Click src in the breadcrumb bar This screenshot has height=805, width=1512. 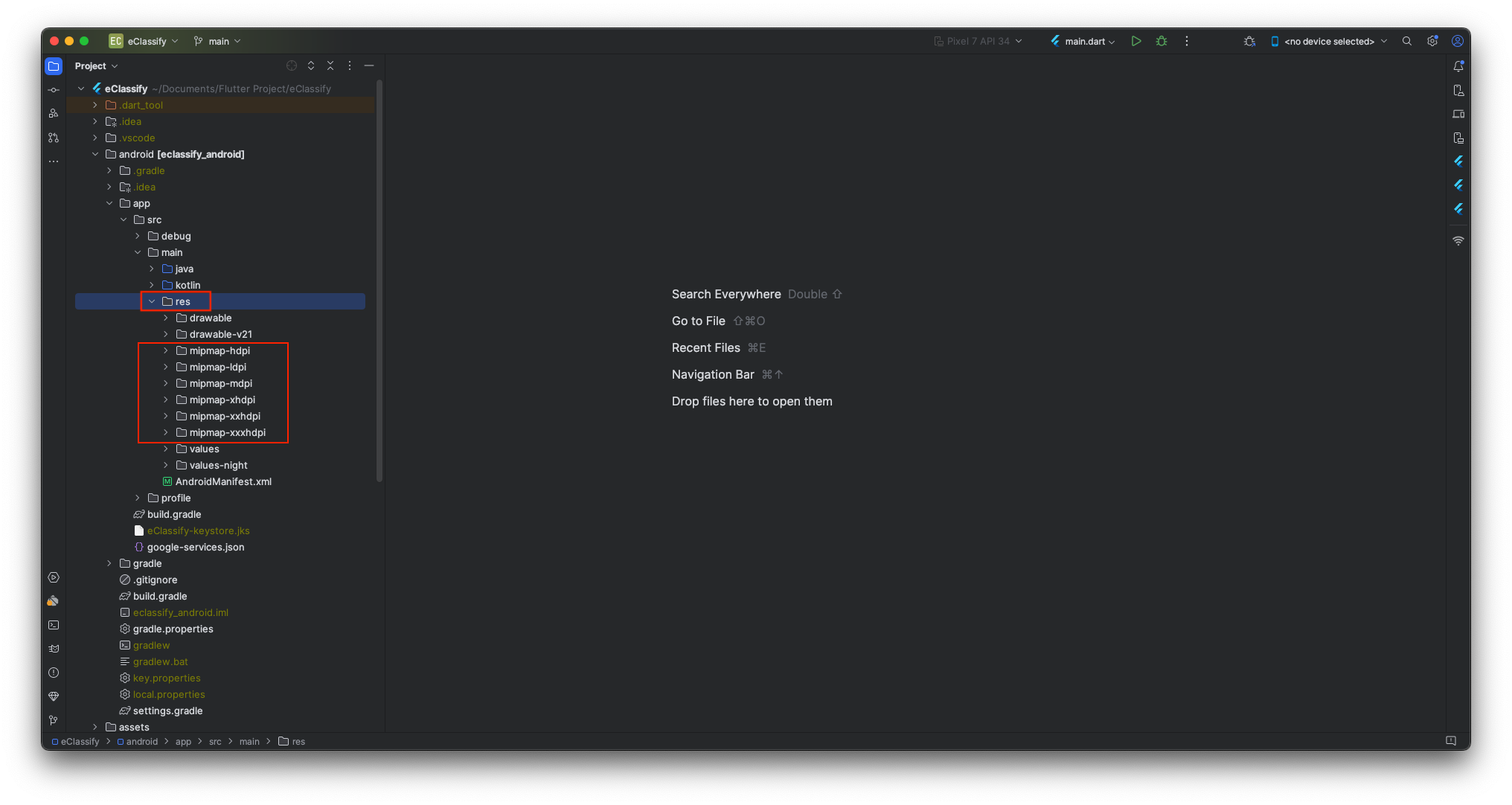(215, 741)
